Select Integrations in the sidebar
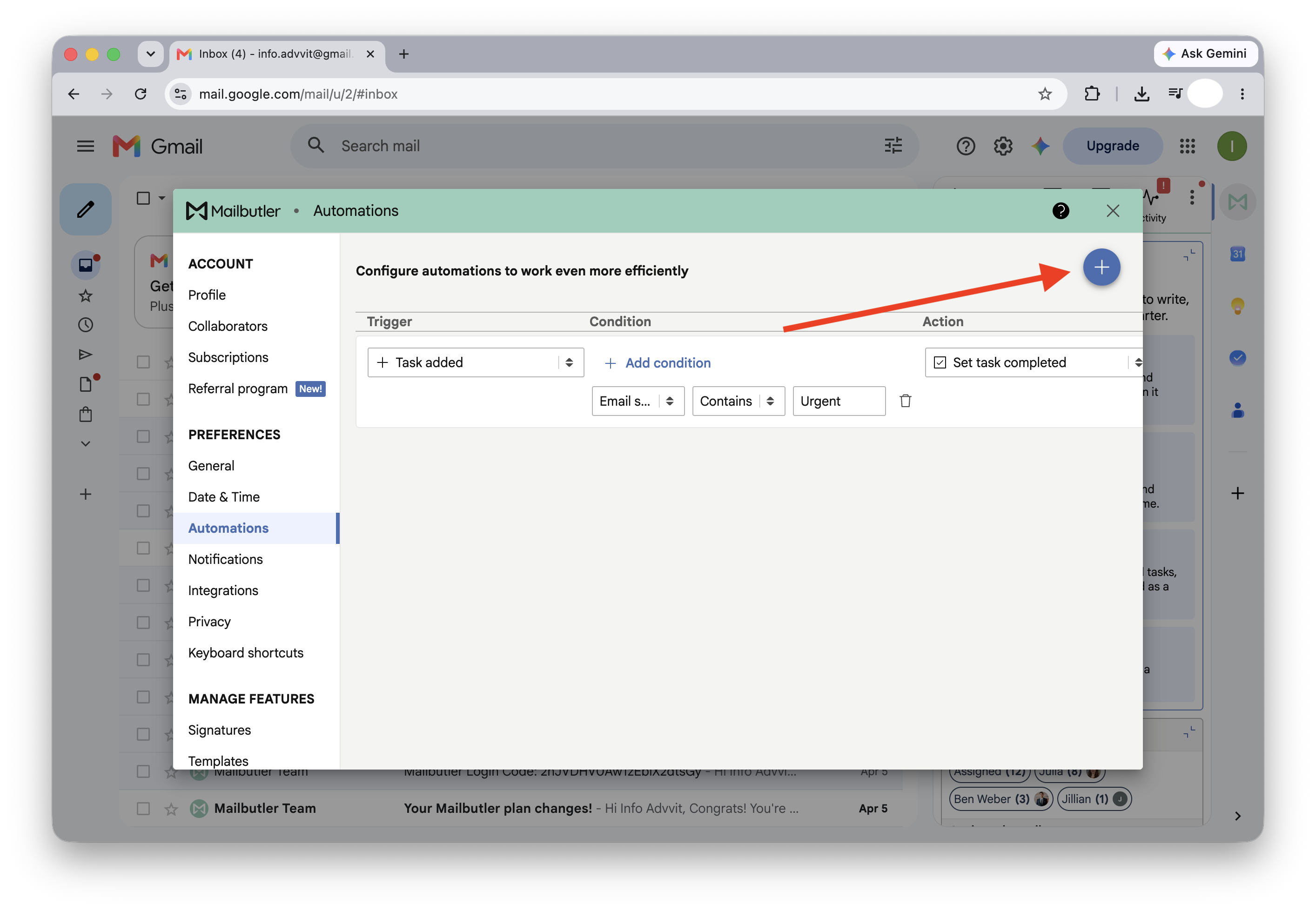The image size is (1316, 911). pyautogui.click(x=223, y=590)
